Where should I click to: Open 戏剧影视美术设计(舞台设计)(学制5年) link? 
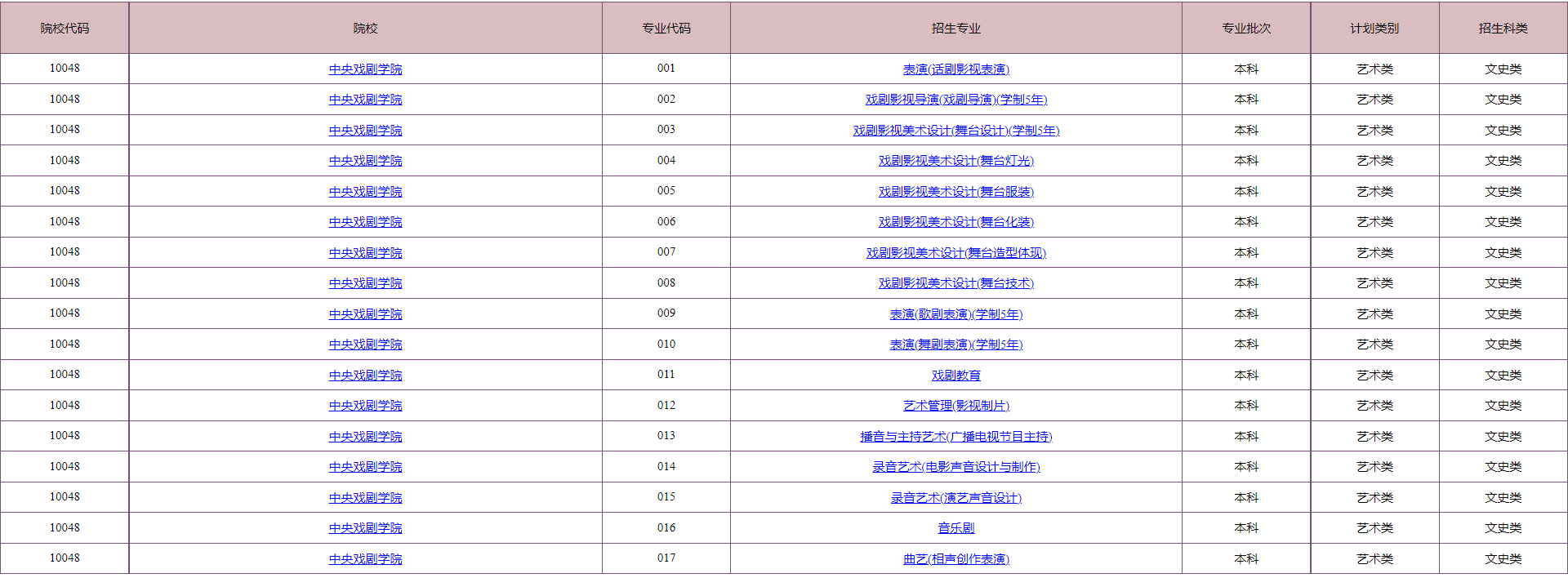click(955, 131)
